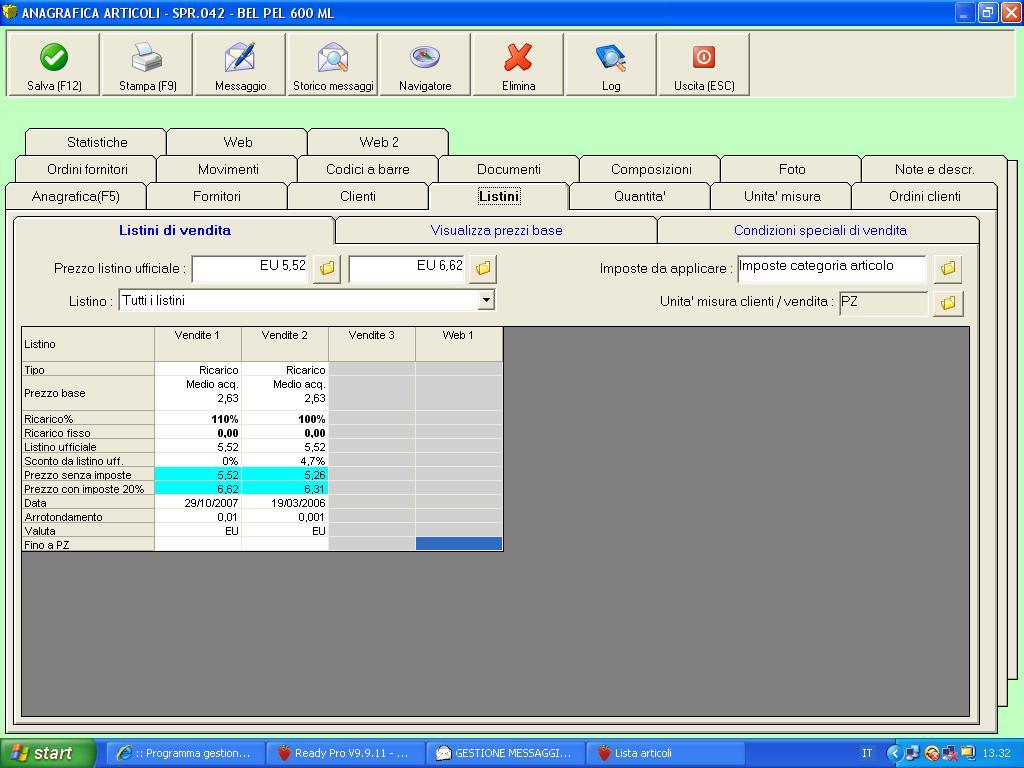Screen dimensions: 1024x768
Task: Click the Stampa (F9) printer button
Action: (148, 65)
